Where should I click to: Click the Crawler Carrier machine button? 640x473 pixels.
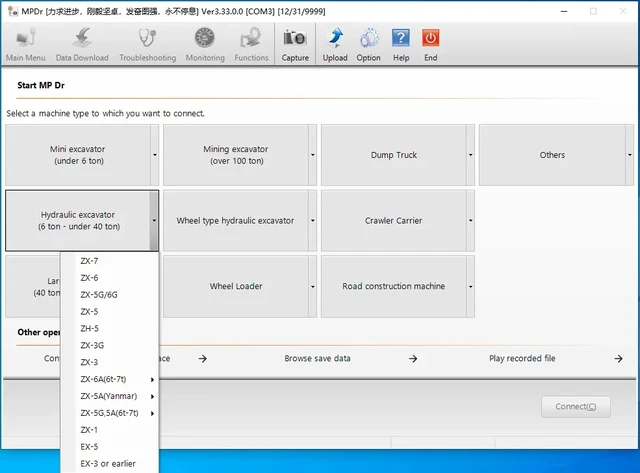(x=393, y=220)
